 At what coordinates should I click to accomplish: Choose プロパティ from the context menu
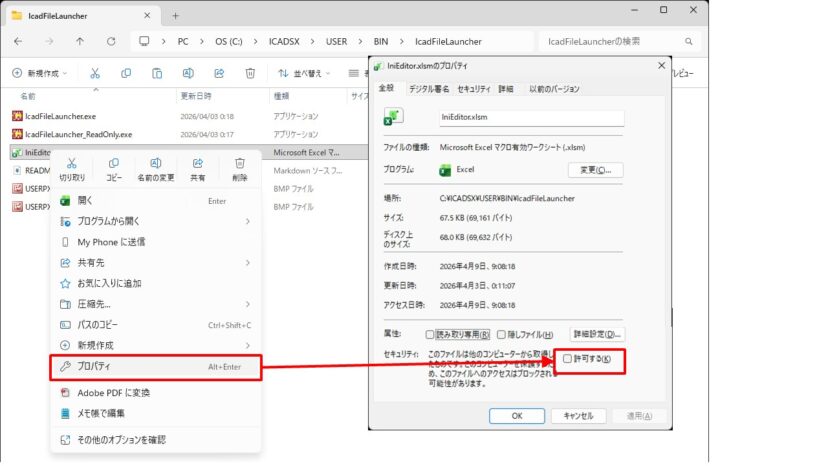coord(155,367)
